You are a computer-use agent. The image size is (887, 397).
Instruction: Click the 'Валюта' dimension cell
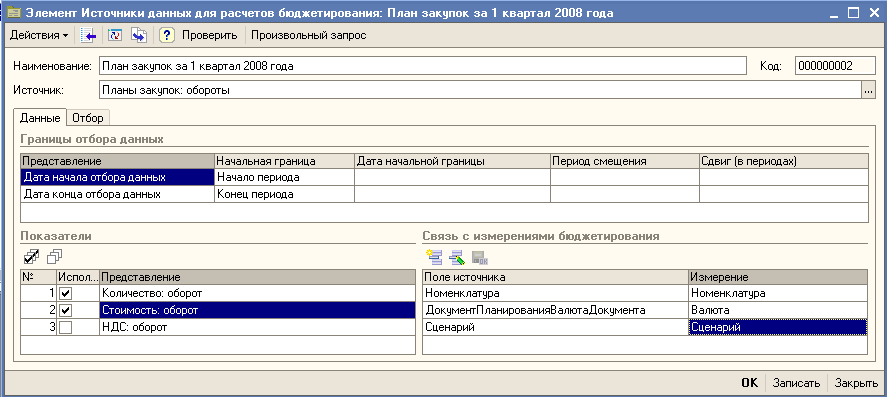tap(778, 310)
